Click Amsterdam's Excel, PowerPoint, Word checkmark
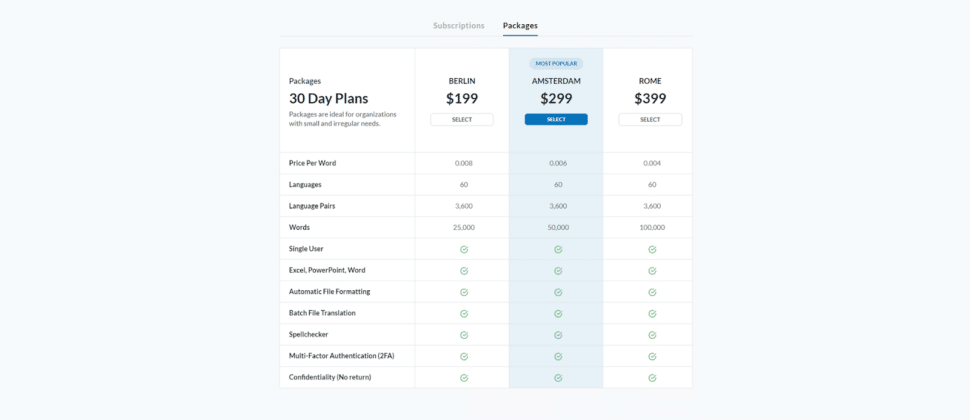This screenshot has width=970, height=420. coord(558,271)
